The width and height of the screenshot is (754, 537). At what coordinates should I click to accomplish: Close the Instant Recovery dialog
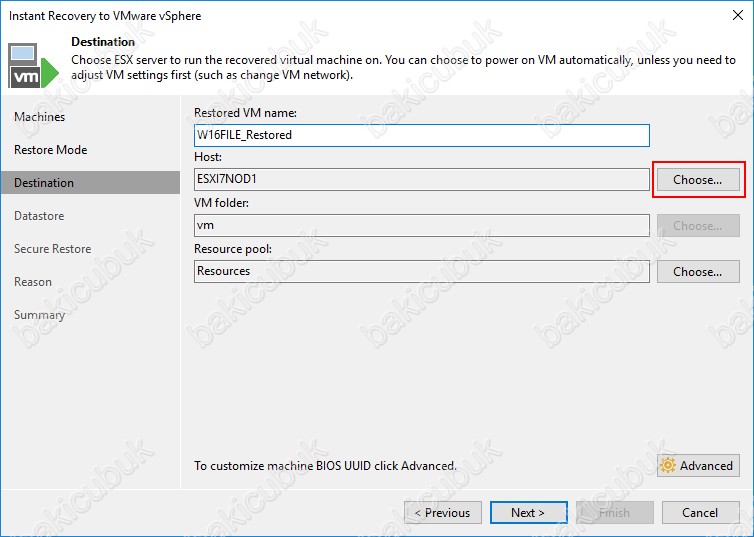[738, 15]
